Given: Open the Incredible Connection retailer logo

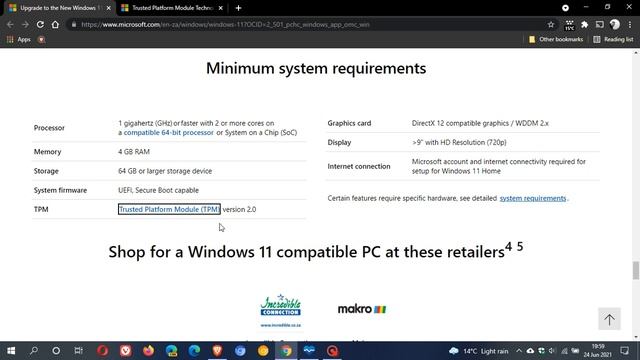Looking at the screenshot, I should click(x=281, y=310).
